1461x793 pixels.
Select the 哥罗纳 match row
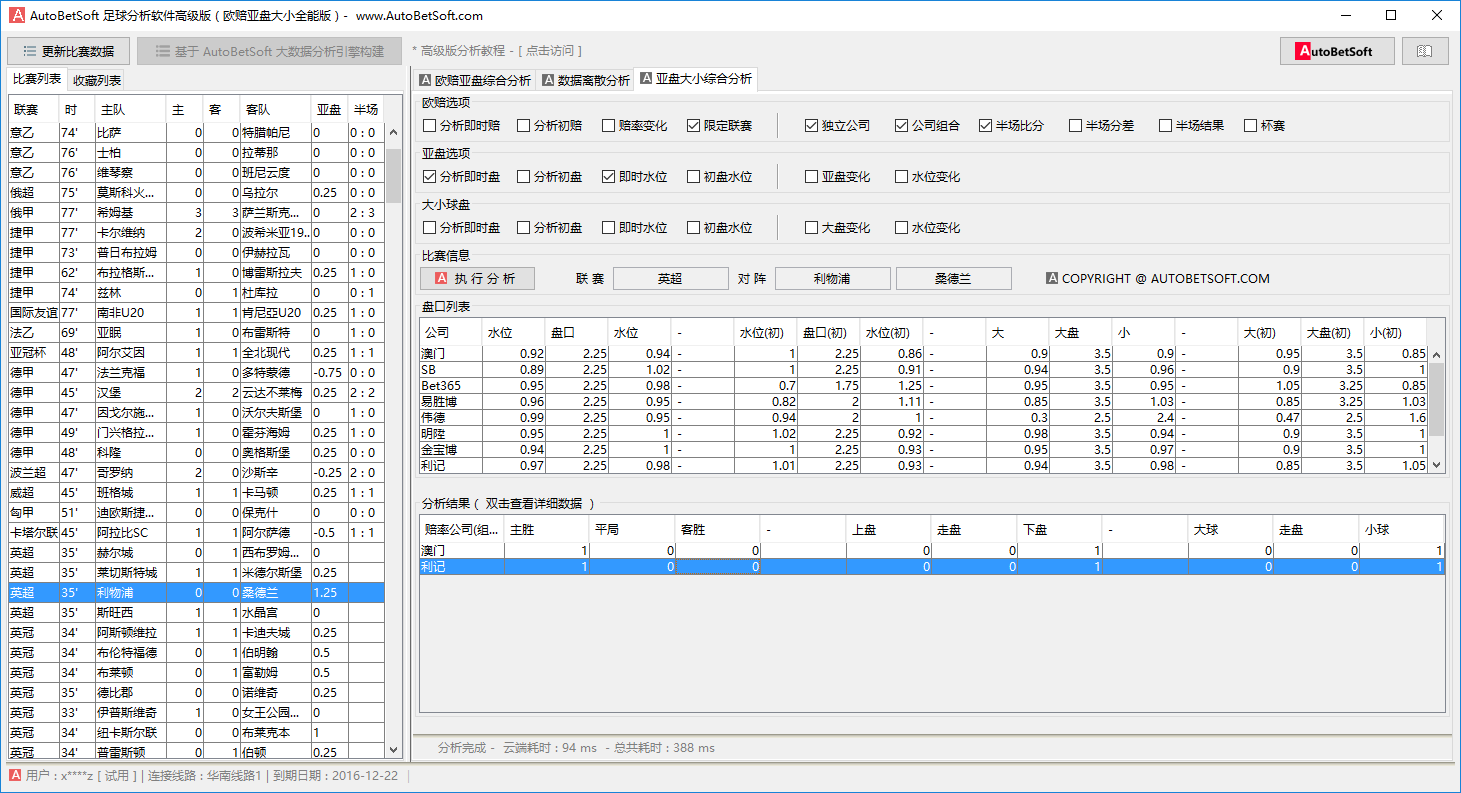[x=196, y=472]
